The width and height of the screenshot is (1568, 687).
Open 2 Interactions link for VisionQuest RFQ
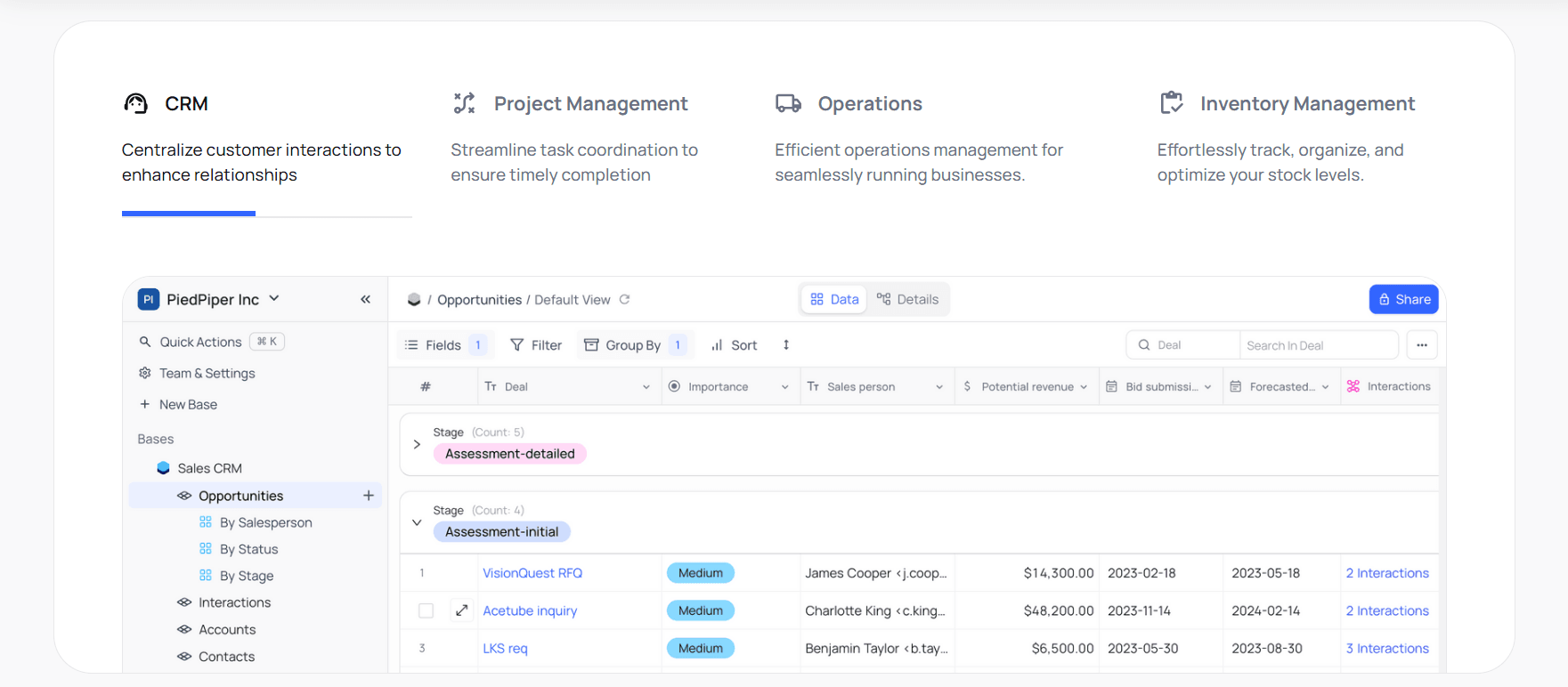pos(1387,573)
